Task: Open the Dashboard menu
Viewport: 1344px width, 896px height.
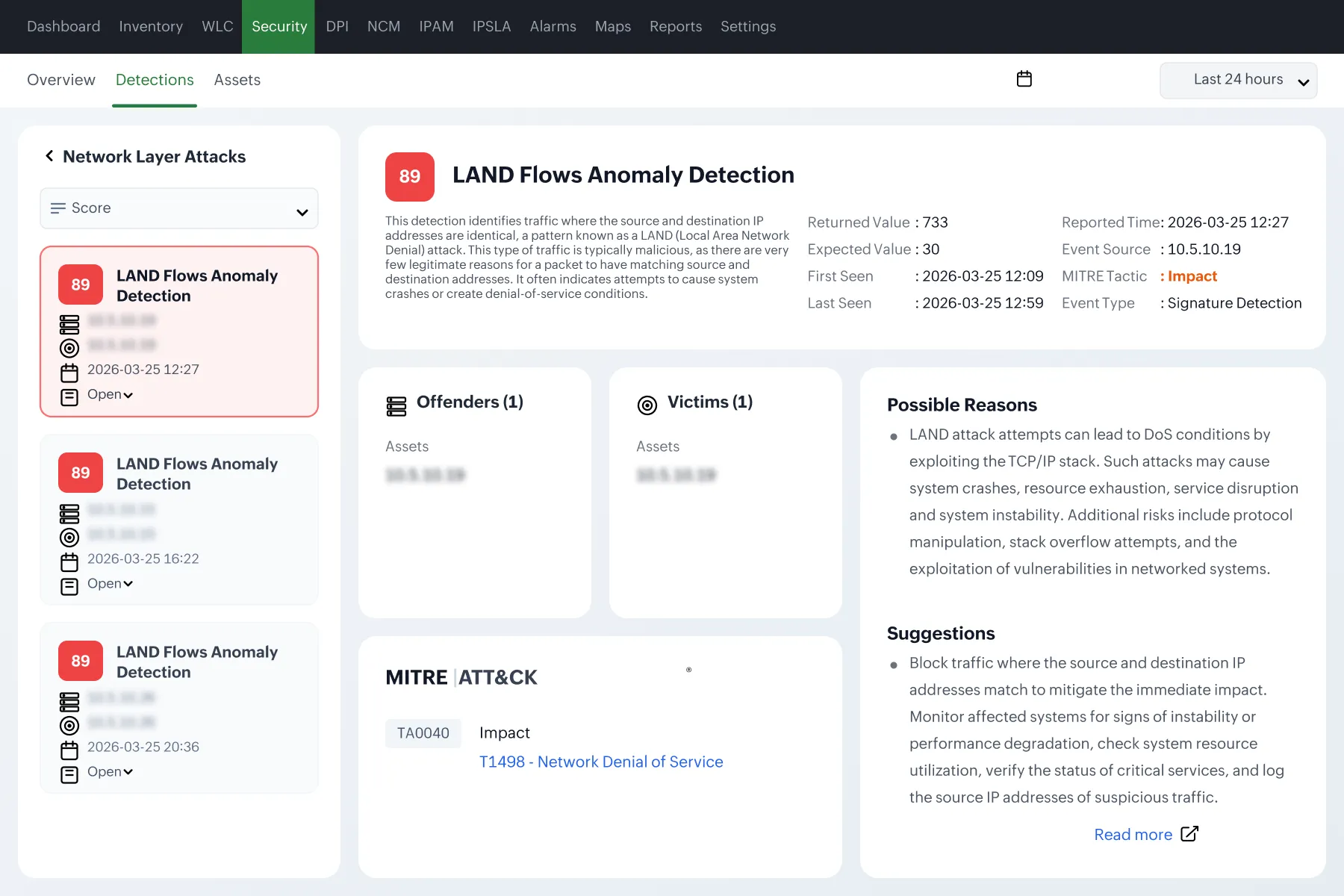Action: [x=63, y=27]
